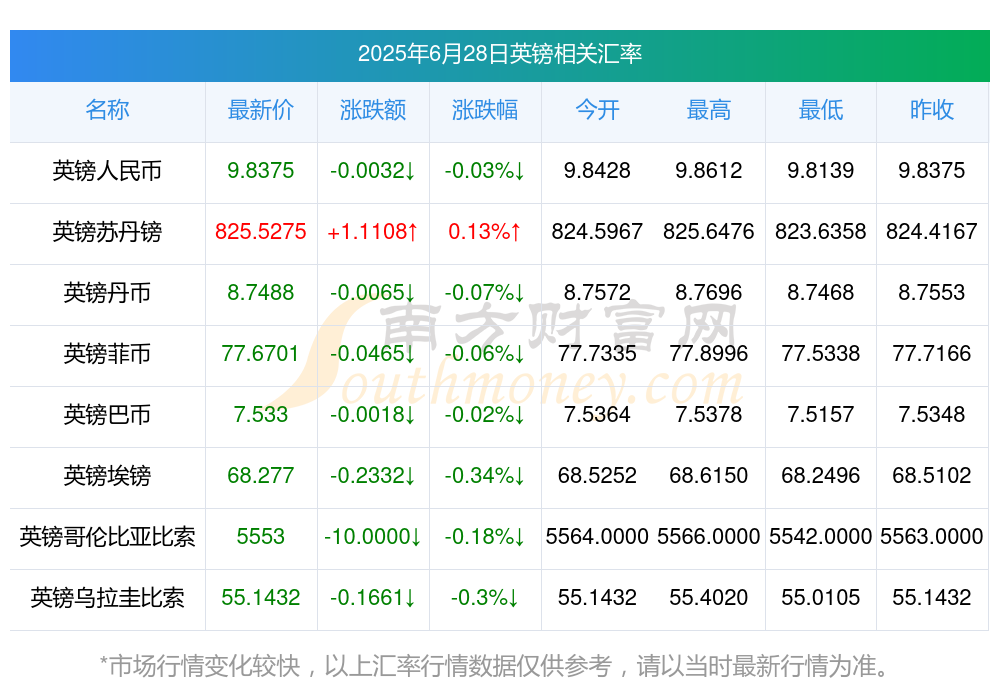Select the 最新价 column header
Image resolution: width=1000 pixels, height=698 pixels.
261,111
